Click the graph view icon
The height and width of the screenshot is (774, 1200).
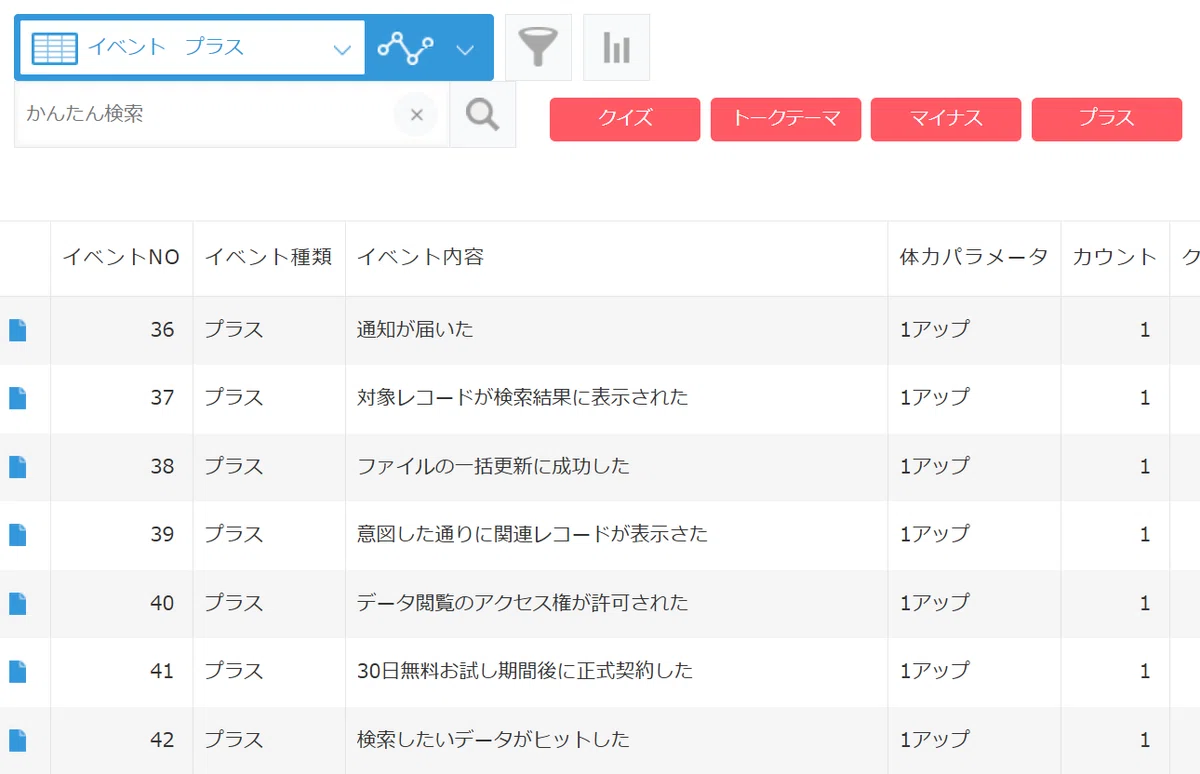click(x=405, y=48)
